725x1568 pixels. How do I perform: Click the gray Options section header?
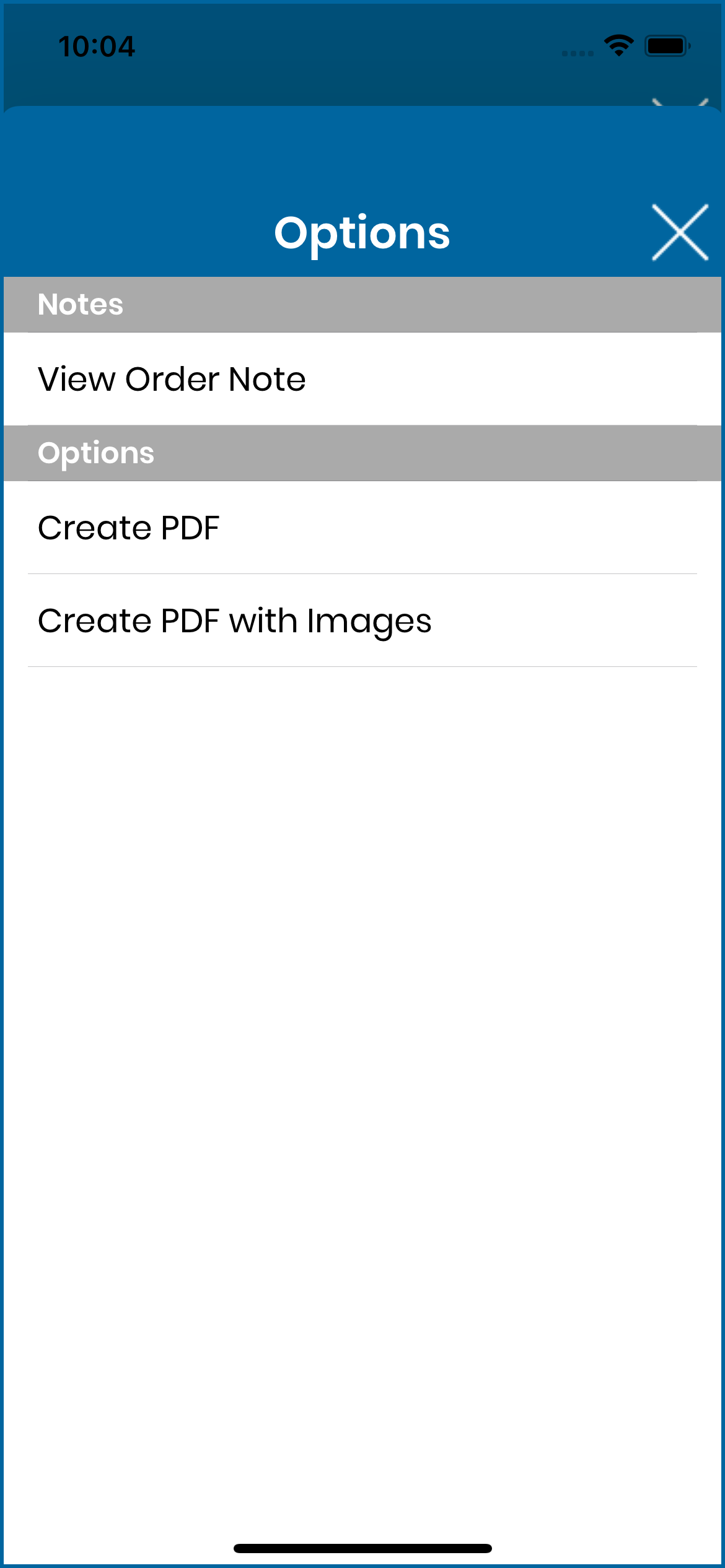[x=362, y=453]
